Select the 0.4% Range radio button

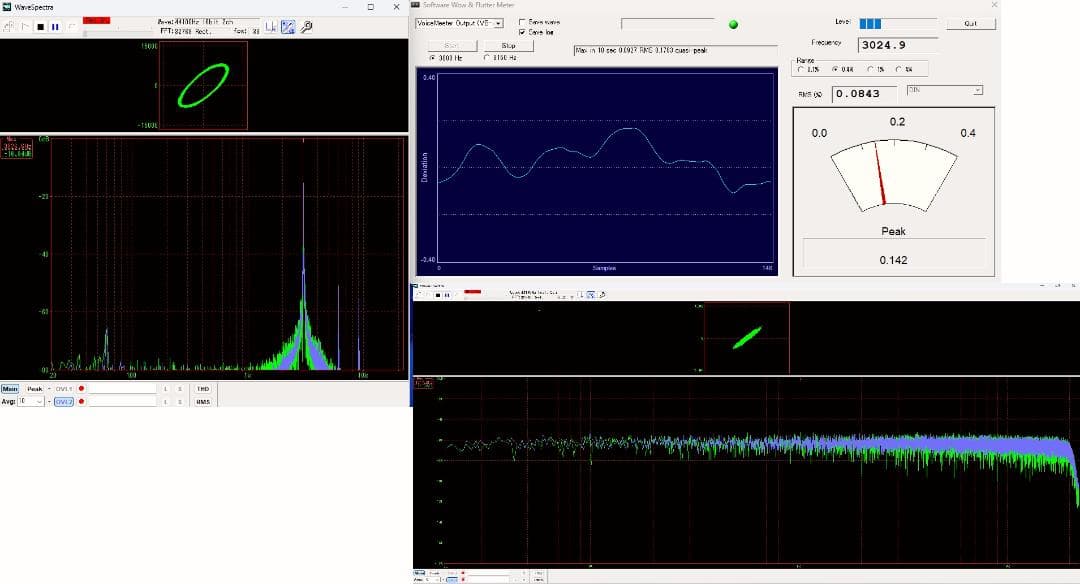[835, 70]
